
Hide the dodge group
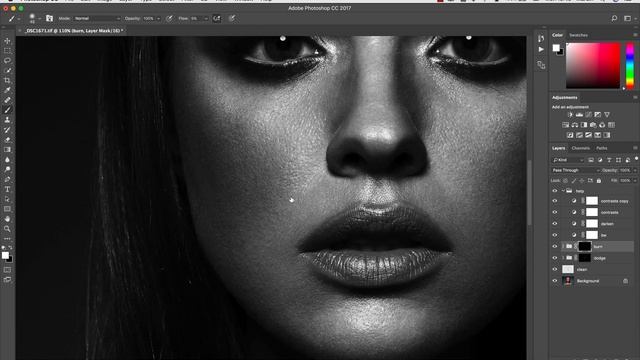point(555,258)
